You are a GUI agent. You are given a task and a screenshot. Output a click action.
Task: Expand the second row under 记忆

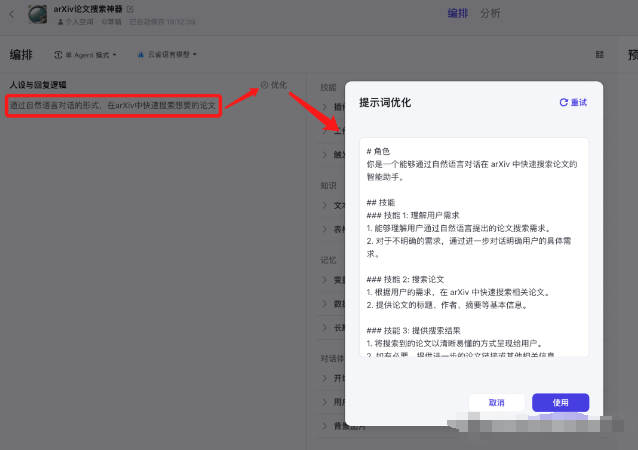(x=324, y=304)
